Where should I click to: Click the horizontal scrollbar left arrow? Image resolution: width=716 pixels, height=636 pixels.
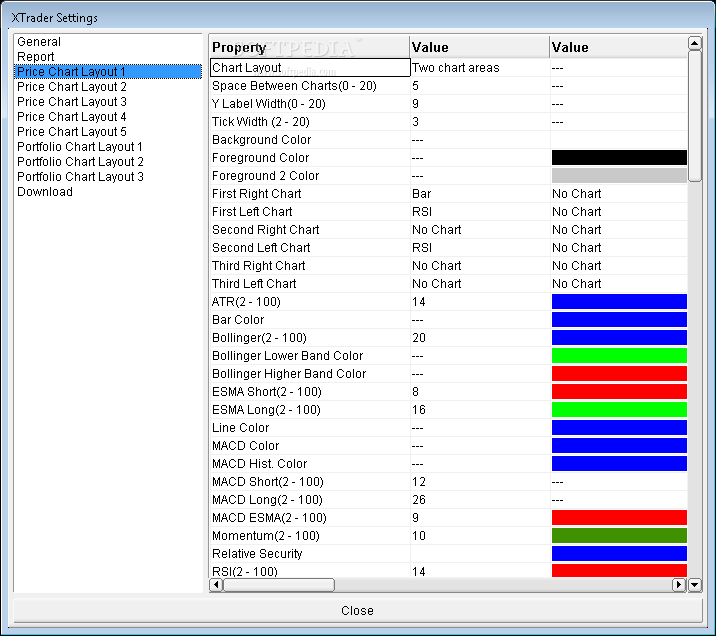216,584
